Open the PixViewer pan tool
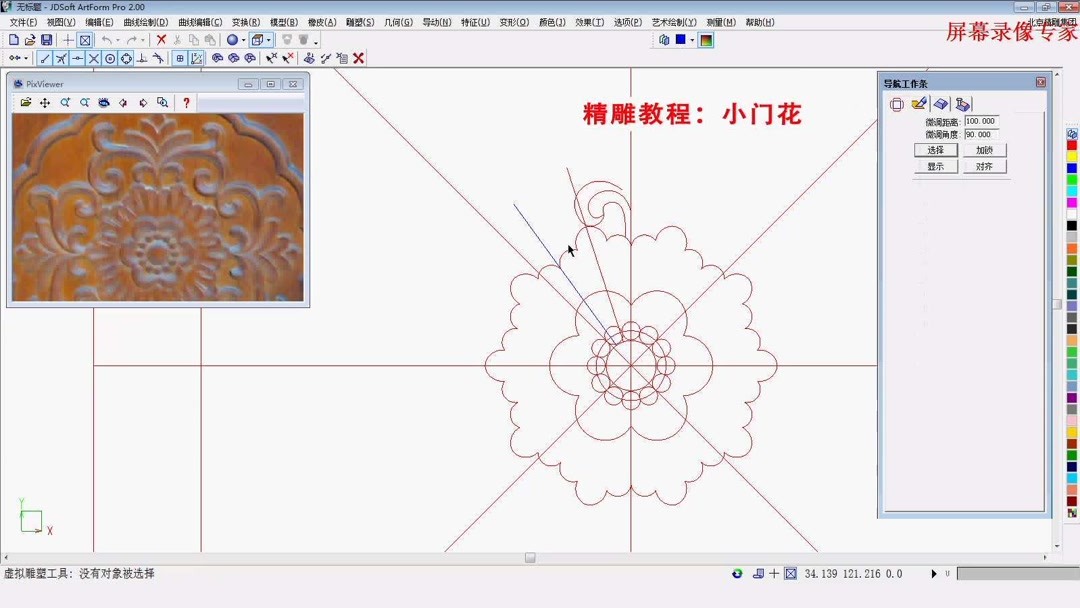Image resolution: width=1080 pixels, height=608 pixels. (44, 102)
